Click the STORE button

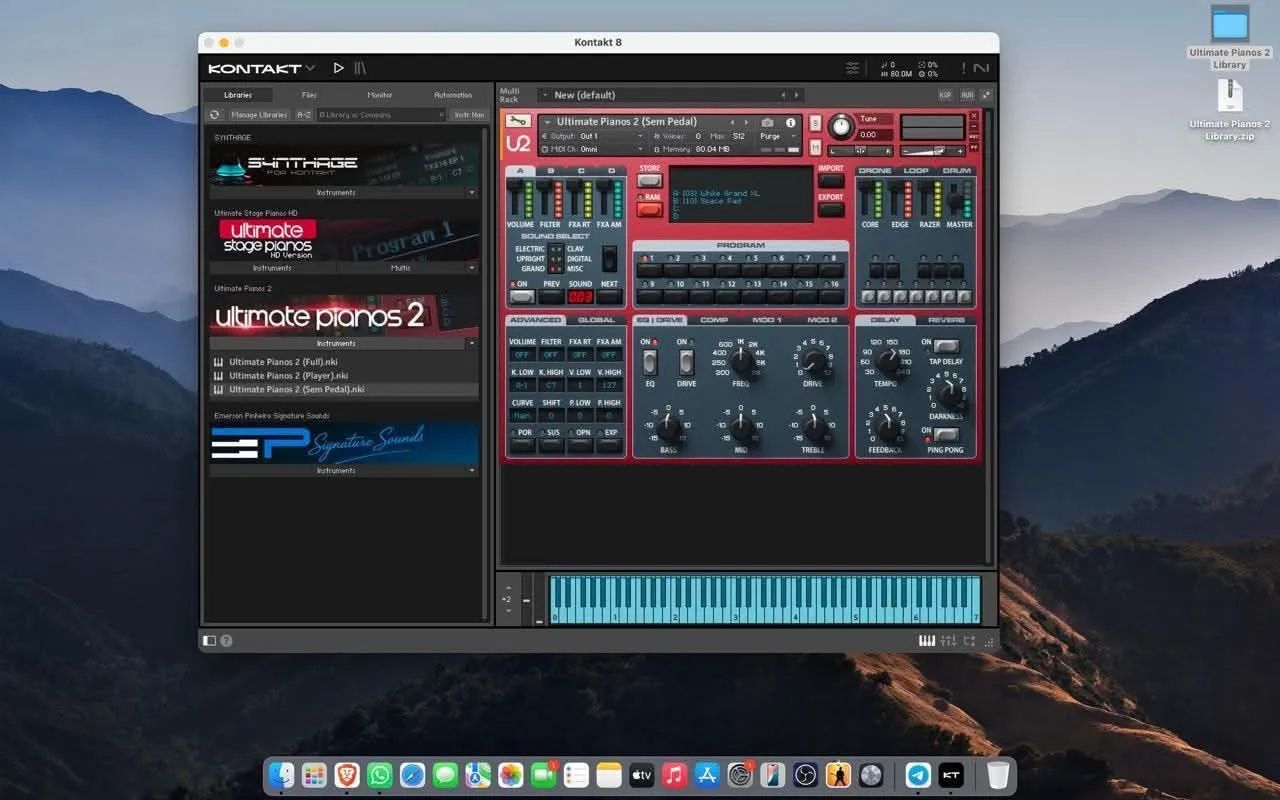click(x=650, y=179)
